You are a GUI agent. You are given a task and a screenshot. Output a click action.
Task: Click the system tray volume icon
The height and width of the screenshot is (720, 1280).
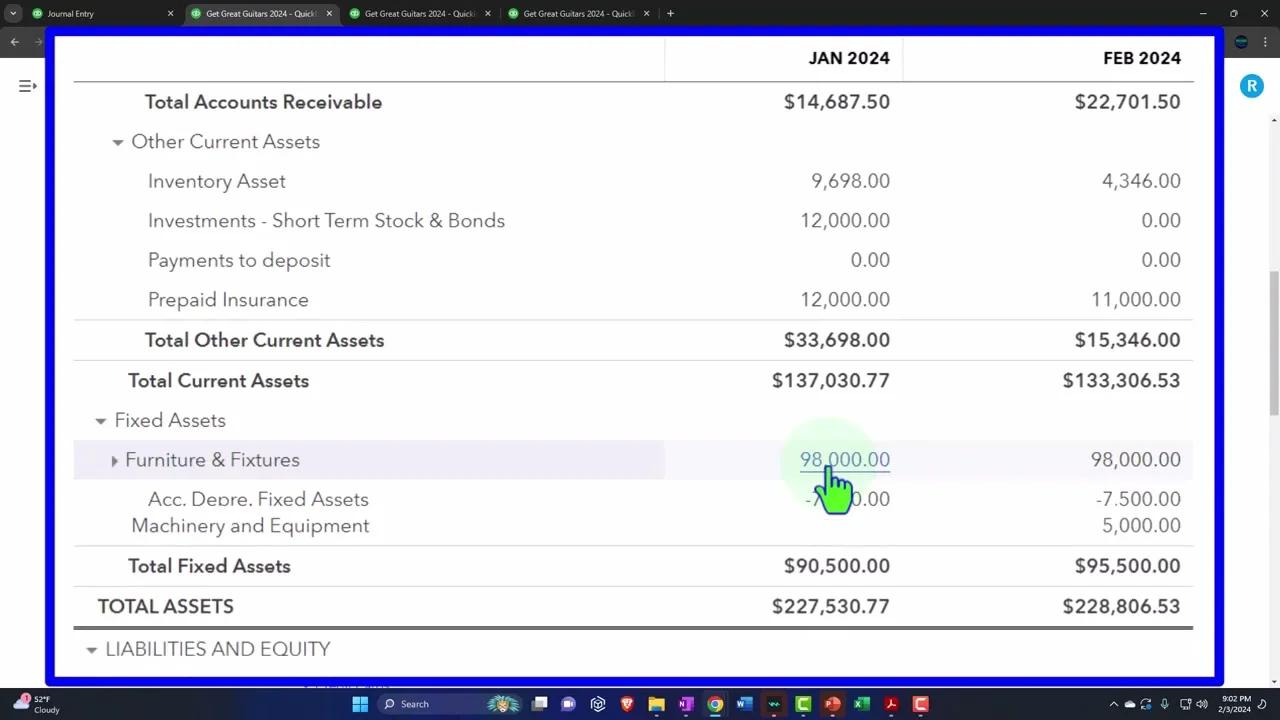(1201, 704)
